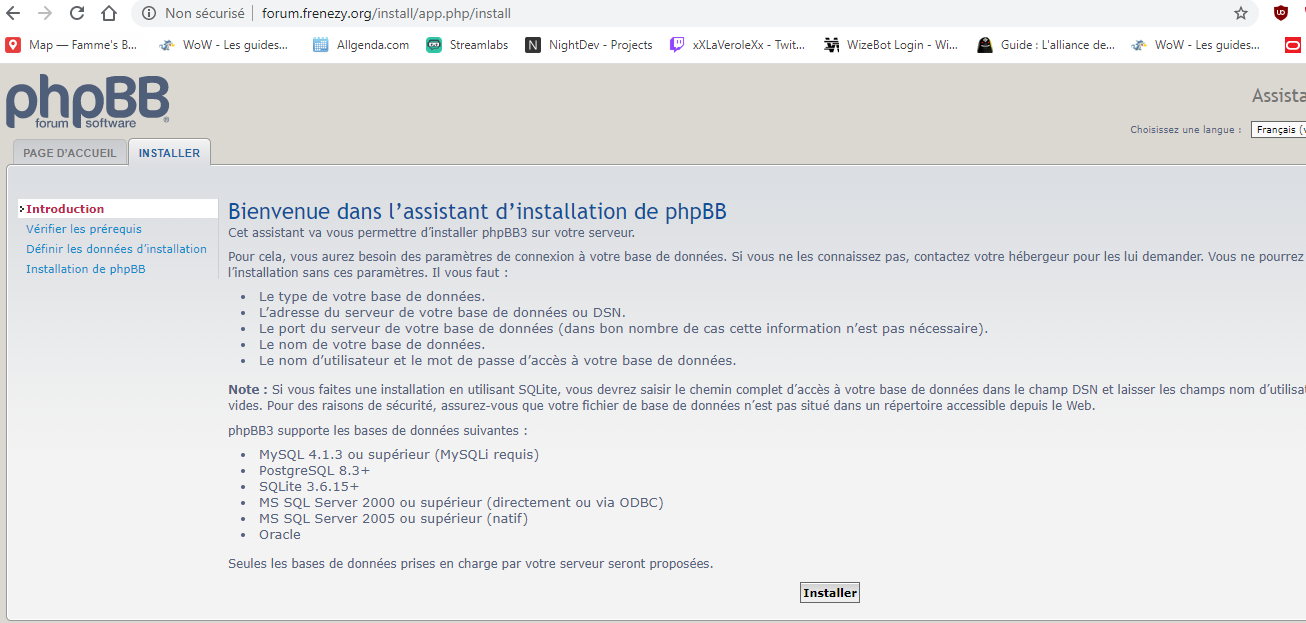Bookmark this page with the star icon

click(1241, 13)
